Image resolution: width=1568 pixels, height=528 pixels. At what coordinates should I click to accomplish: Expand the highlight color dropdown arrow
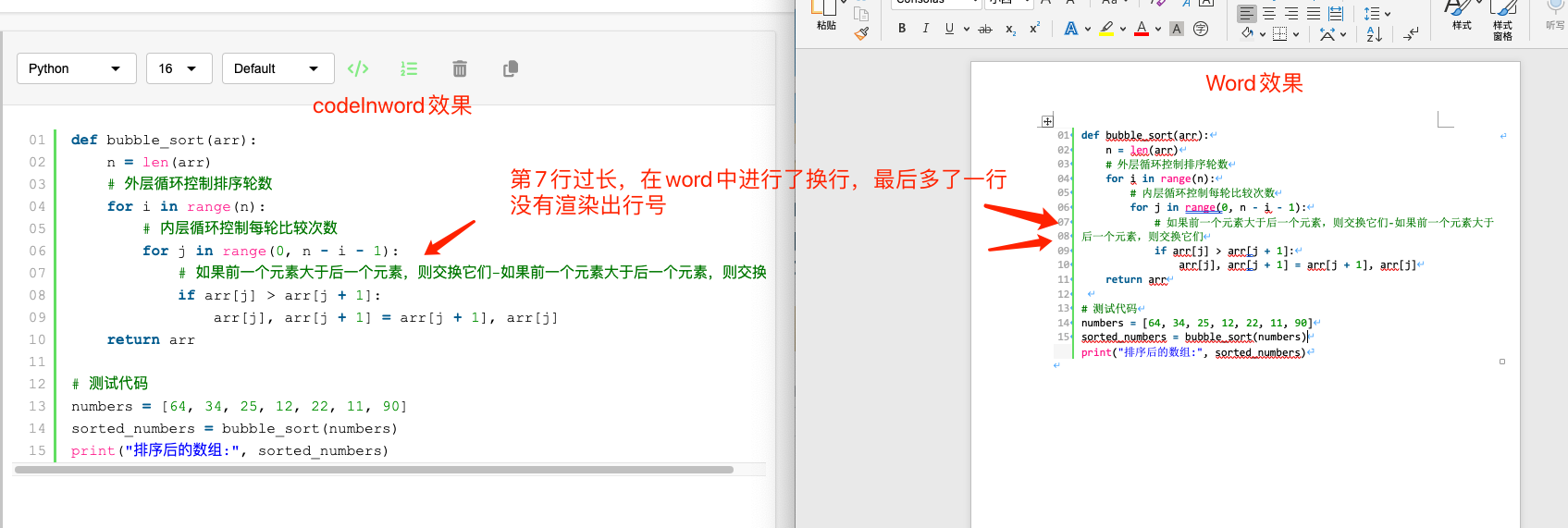click(1123, 29)
